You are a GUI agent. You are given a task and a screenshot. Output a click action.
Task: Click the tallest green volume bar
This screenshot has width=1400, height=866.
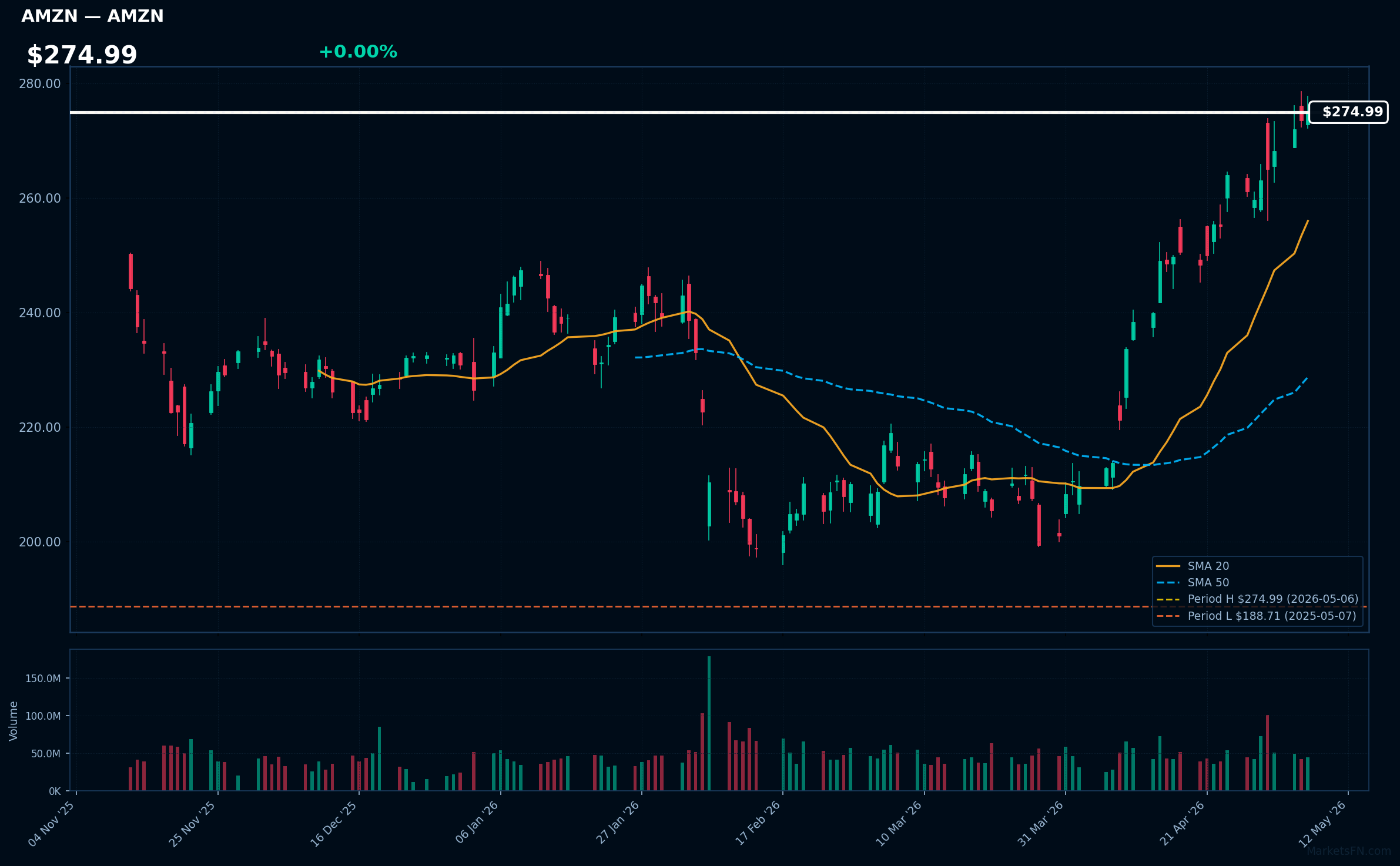709,723
